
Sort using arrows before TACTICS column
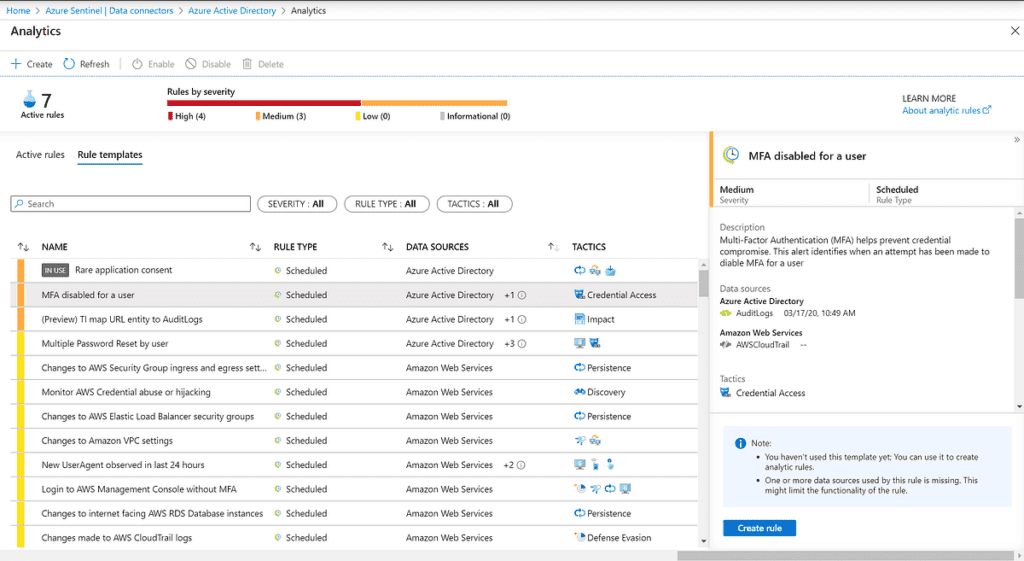click(x=553, y=247)
